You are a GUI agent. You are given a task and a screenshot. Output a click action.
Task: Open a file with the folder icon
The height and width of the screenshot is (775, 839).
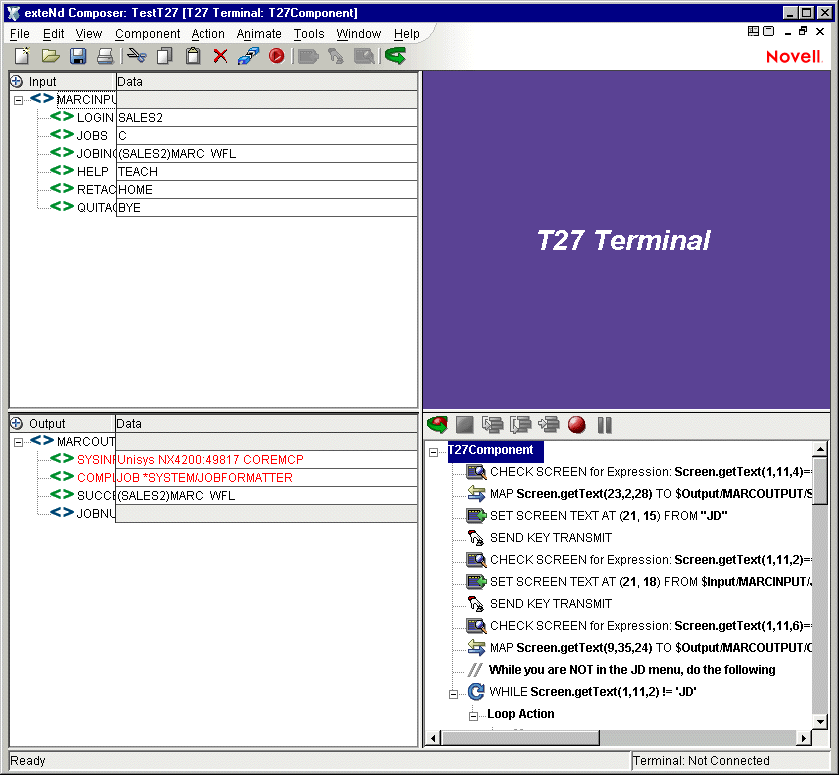(50, 56)
